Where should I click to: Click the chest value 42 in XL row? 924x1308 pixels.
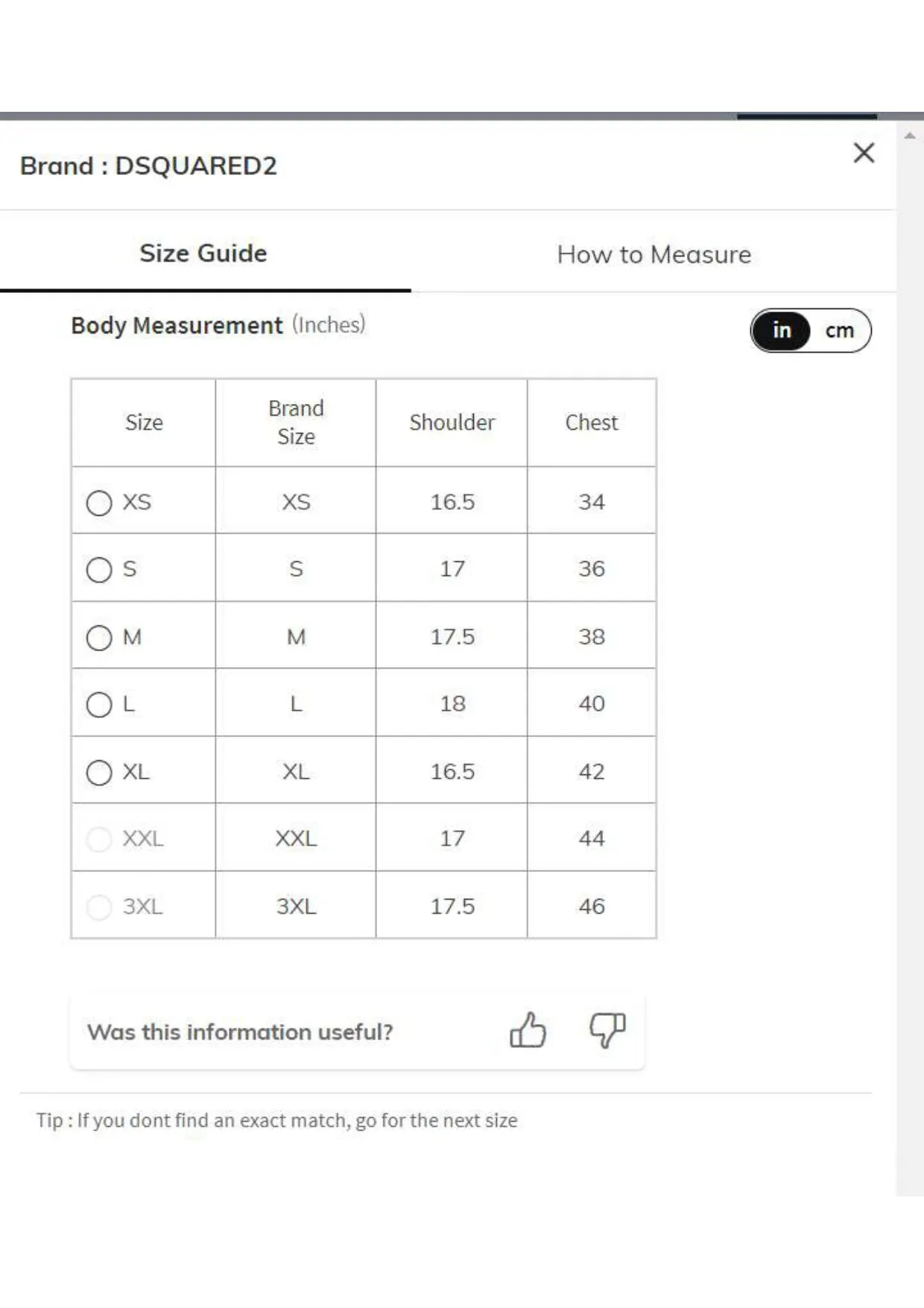(592, 771)
